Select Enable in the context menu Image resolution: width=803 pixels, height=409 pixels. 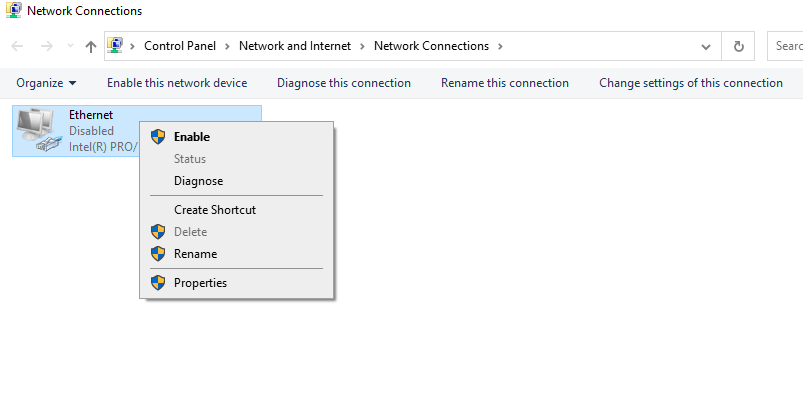point(191,137)
